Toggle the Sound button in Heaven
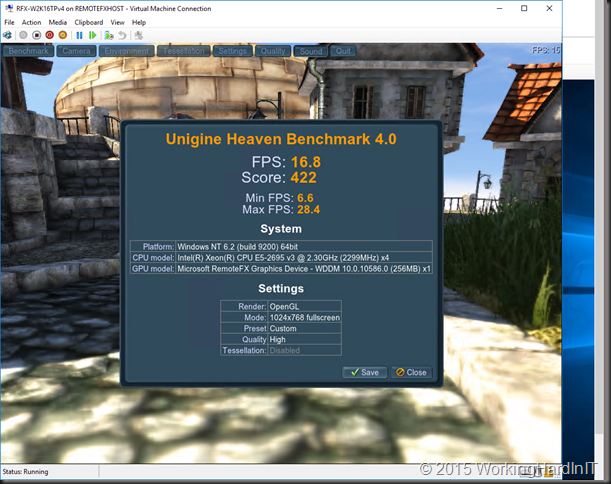 (311, 51)
